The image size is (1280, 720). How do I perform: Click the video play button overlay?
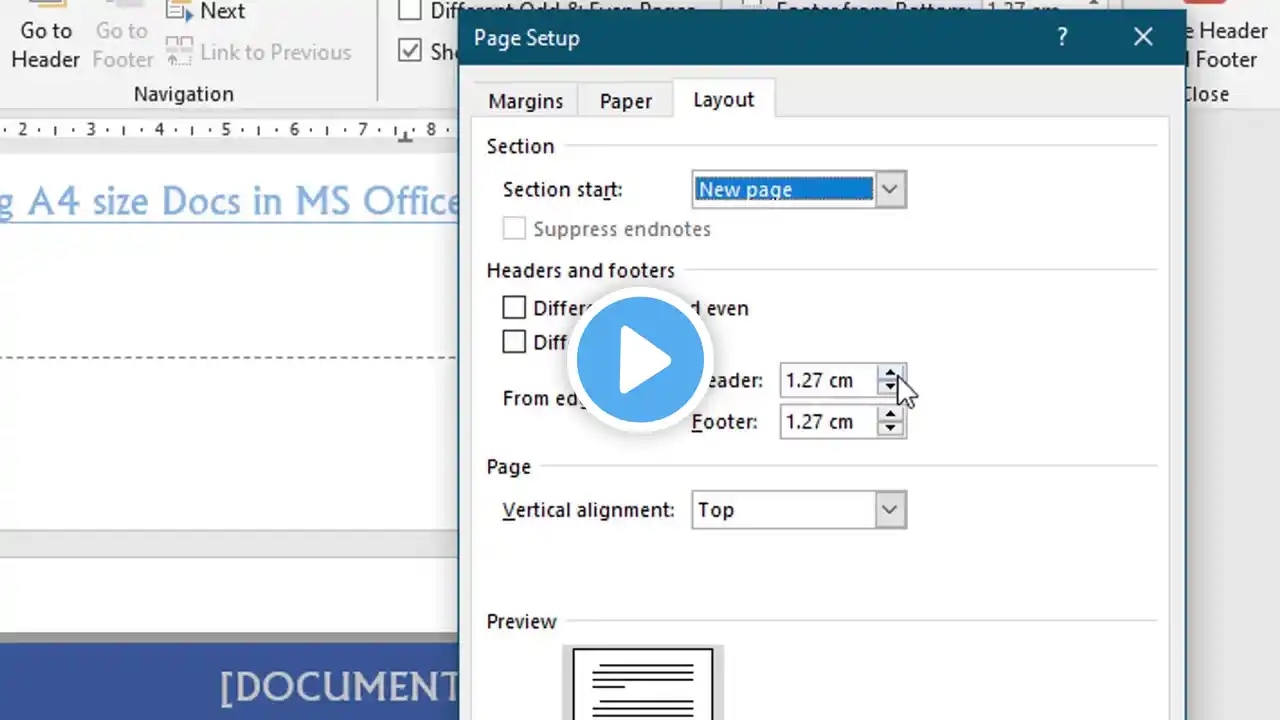tap(640, 360)
